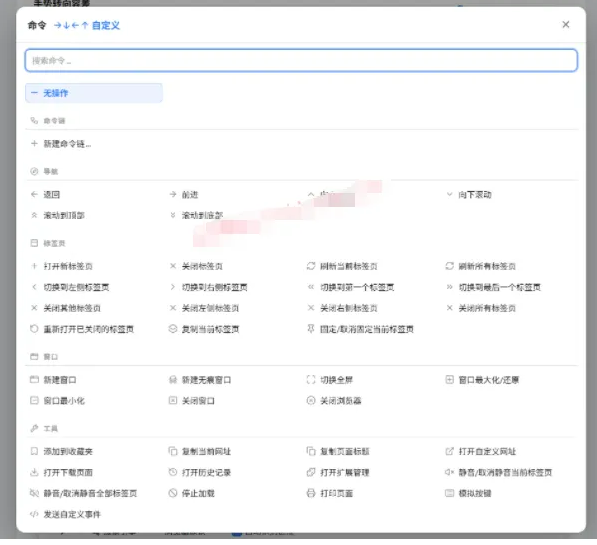Click the 切换全屏 fullscreen icon
597x545 pixels.
(311, 380)
